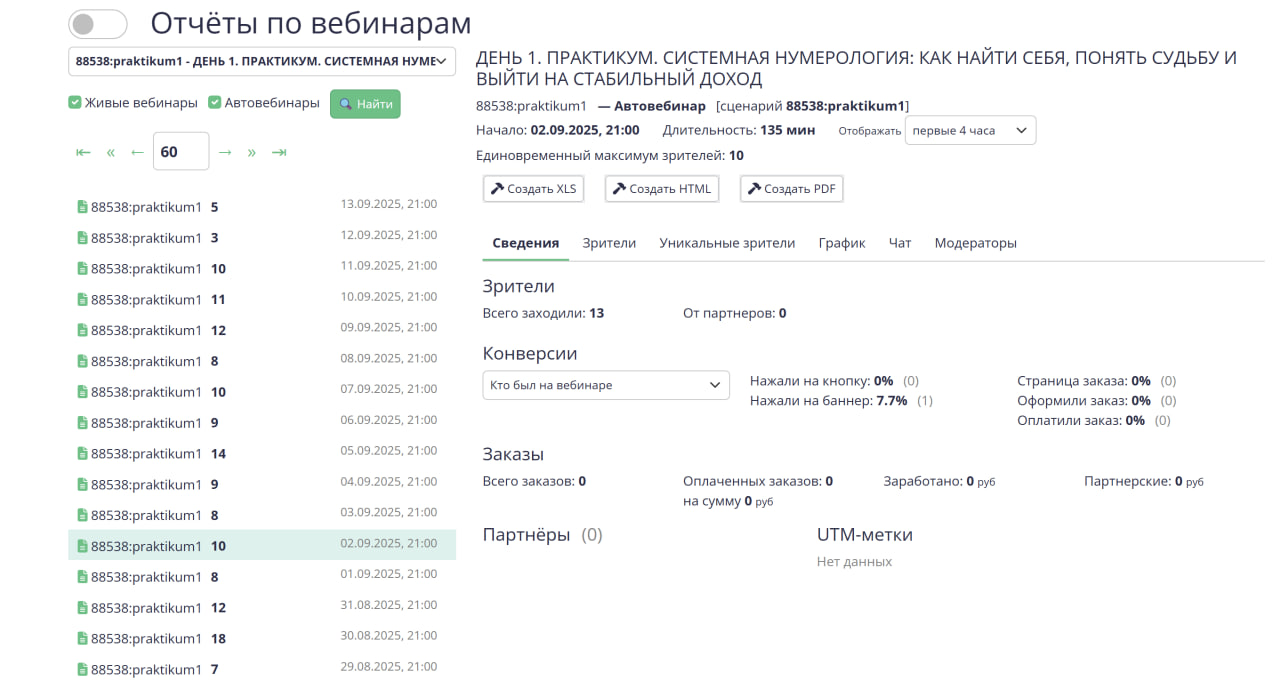Open the График tab
1280x681 pixels.
[841, 243]
